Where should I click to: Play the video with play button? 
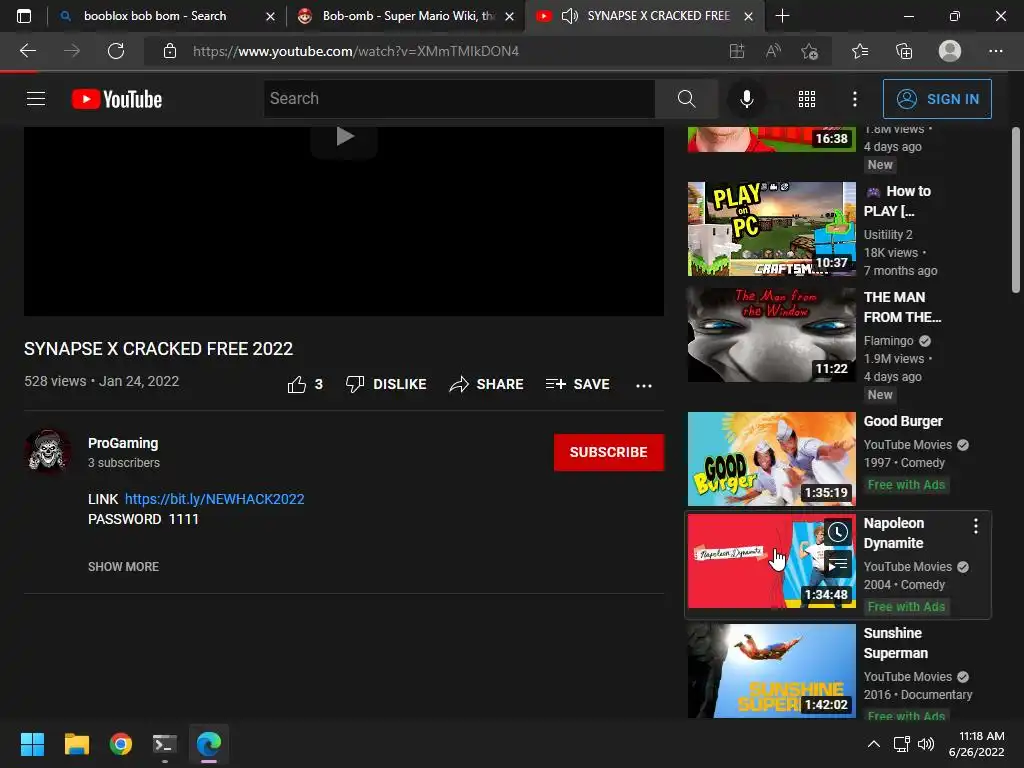pos(344,136)
